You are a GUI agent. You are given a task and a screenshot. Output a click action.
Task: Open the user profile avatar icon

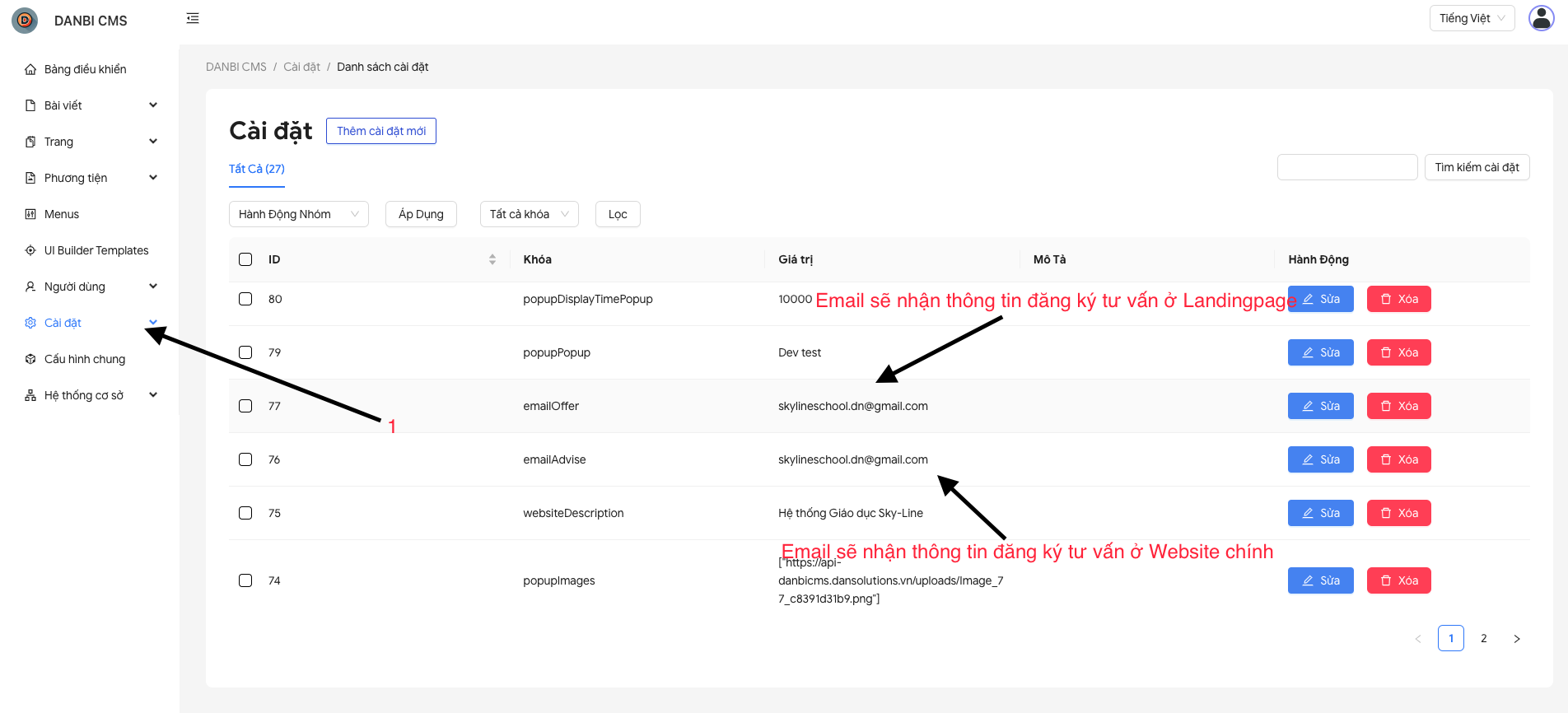[x=1541, y=18]
